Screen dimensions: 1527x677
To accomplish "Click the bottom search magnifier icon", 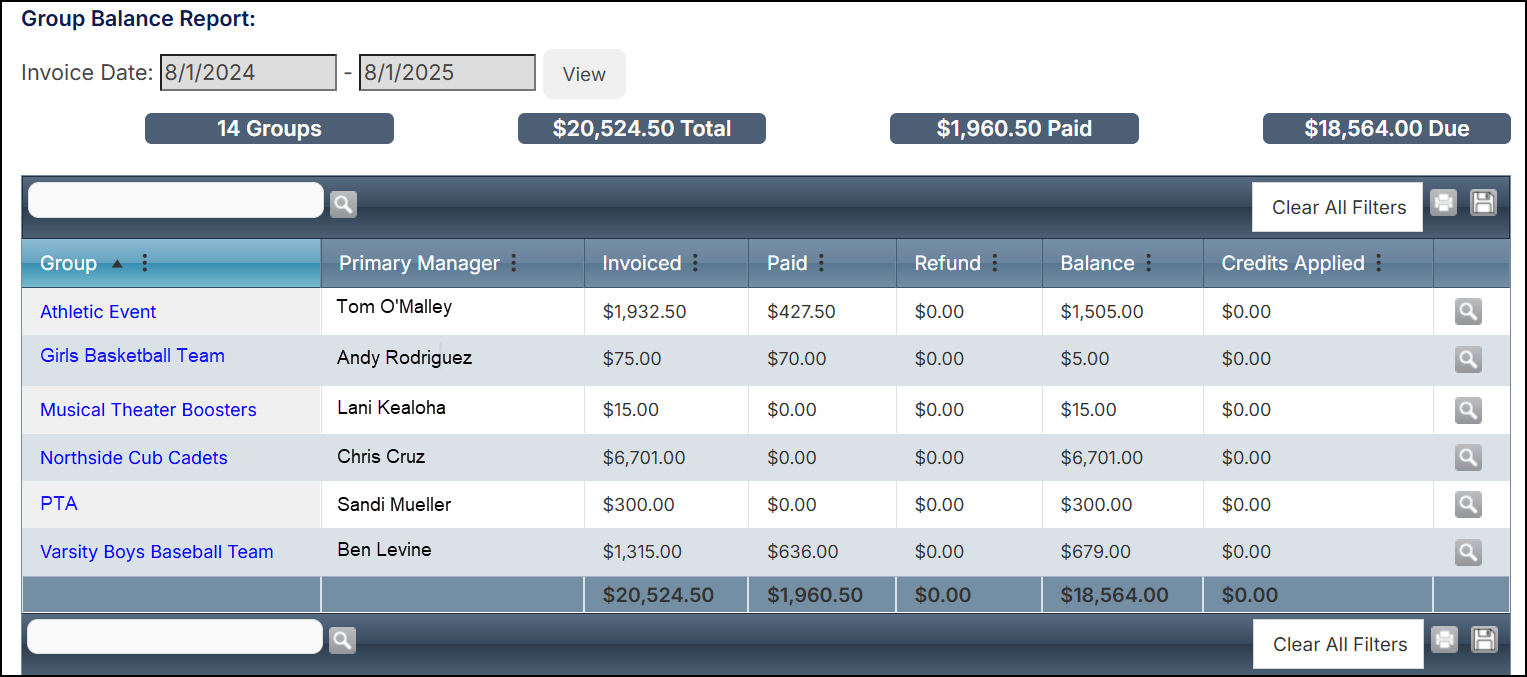I will [x=342, y=640].
